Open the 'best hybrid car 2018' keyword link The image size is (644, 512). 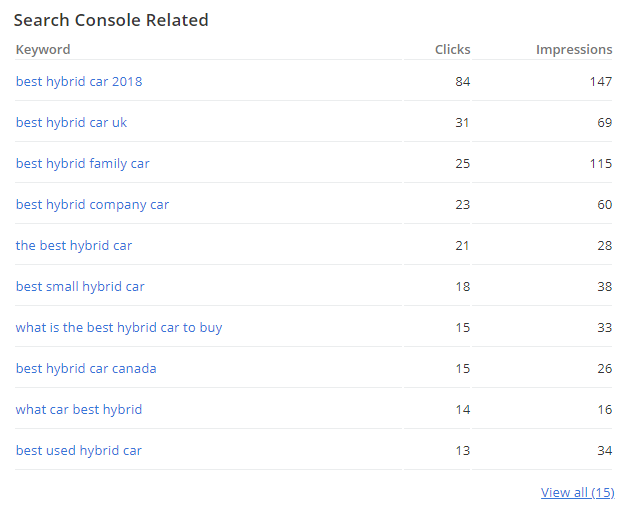tap(79, 81)
